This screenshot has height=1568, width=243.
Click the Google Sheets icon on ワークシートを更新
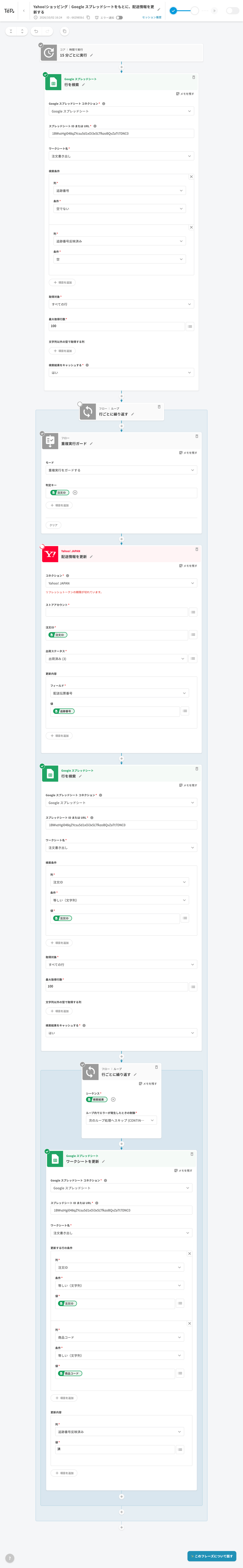55,1159
